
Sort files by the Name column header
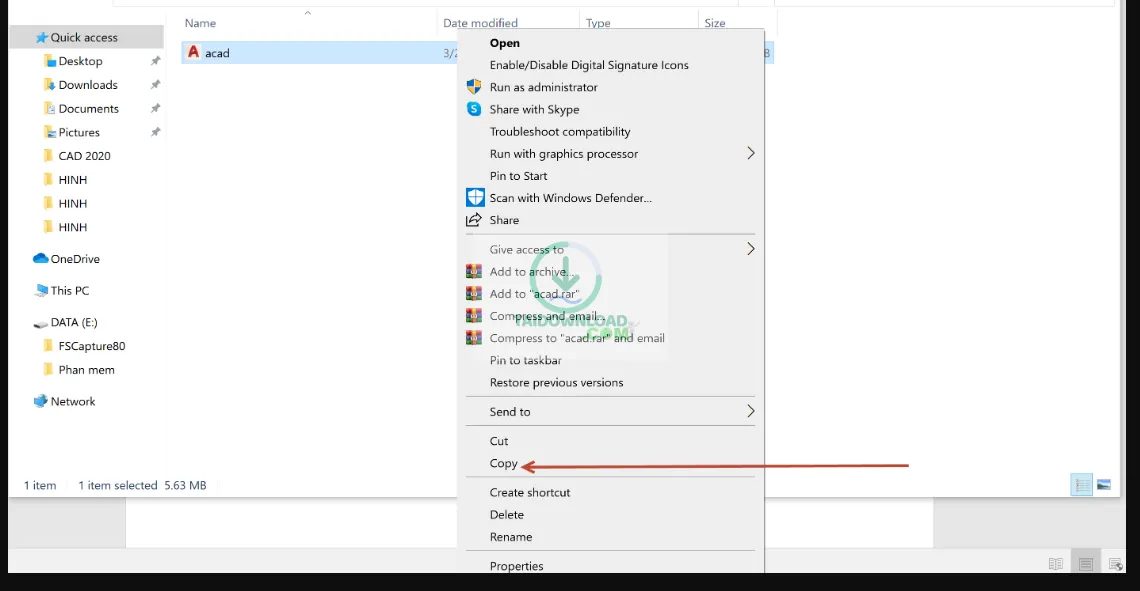point(200,22)
